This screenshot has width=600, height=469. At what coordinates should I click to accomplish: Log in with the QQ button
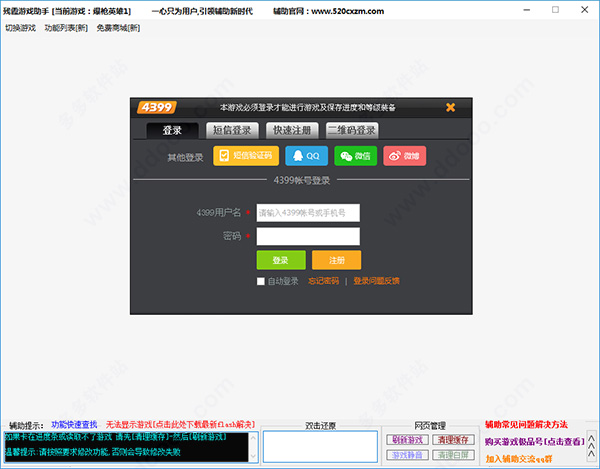306,156
